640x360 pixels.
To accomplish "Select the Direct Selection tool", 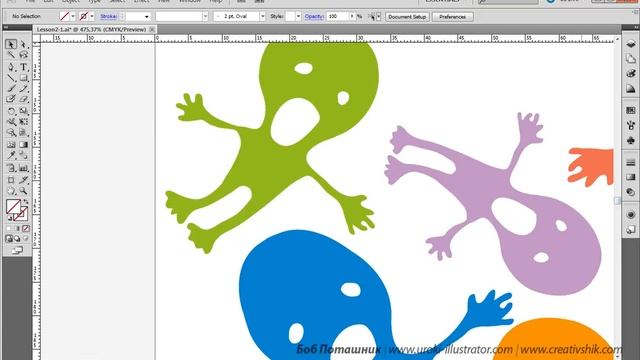I will tap(24, 44).
